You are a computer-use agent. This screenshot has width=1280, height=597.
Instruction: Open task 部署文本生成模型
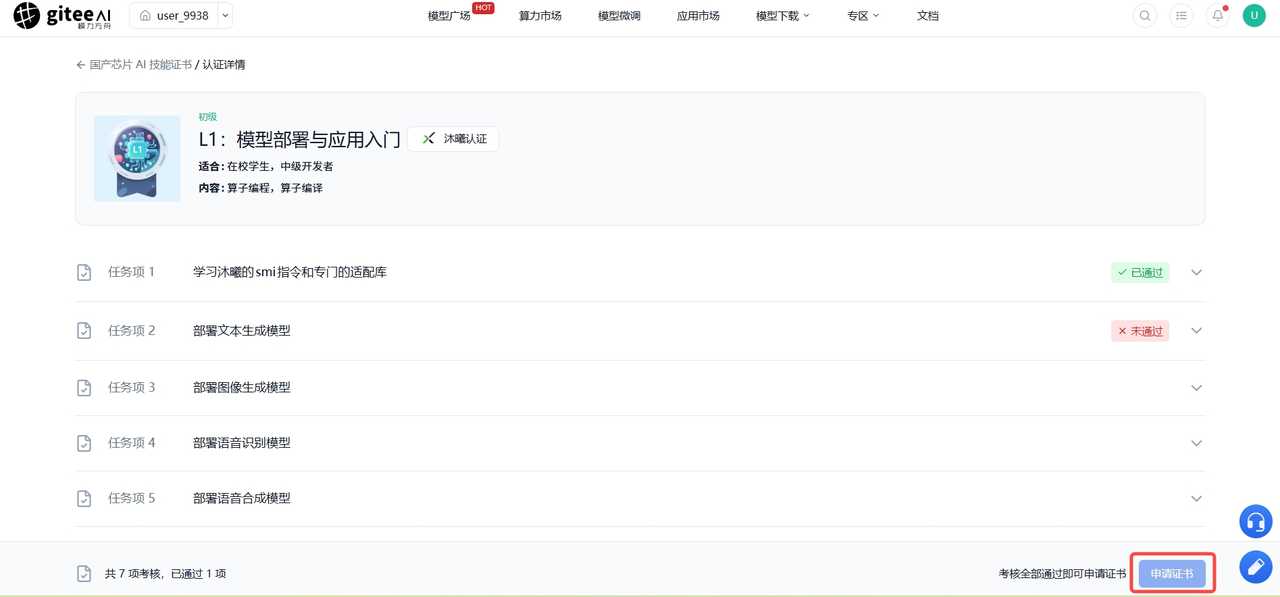click(242, 330)
